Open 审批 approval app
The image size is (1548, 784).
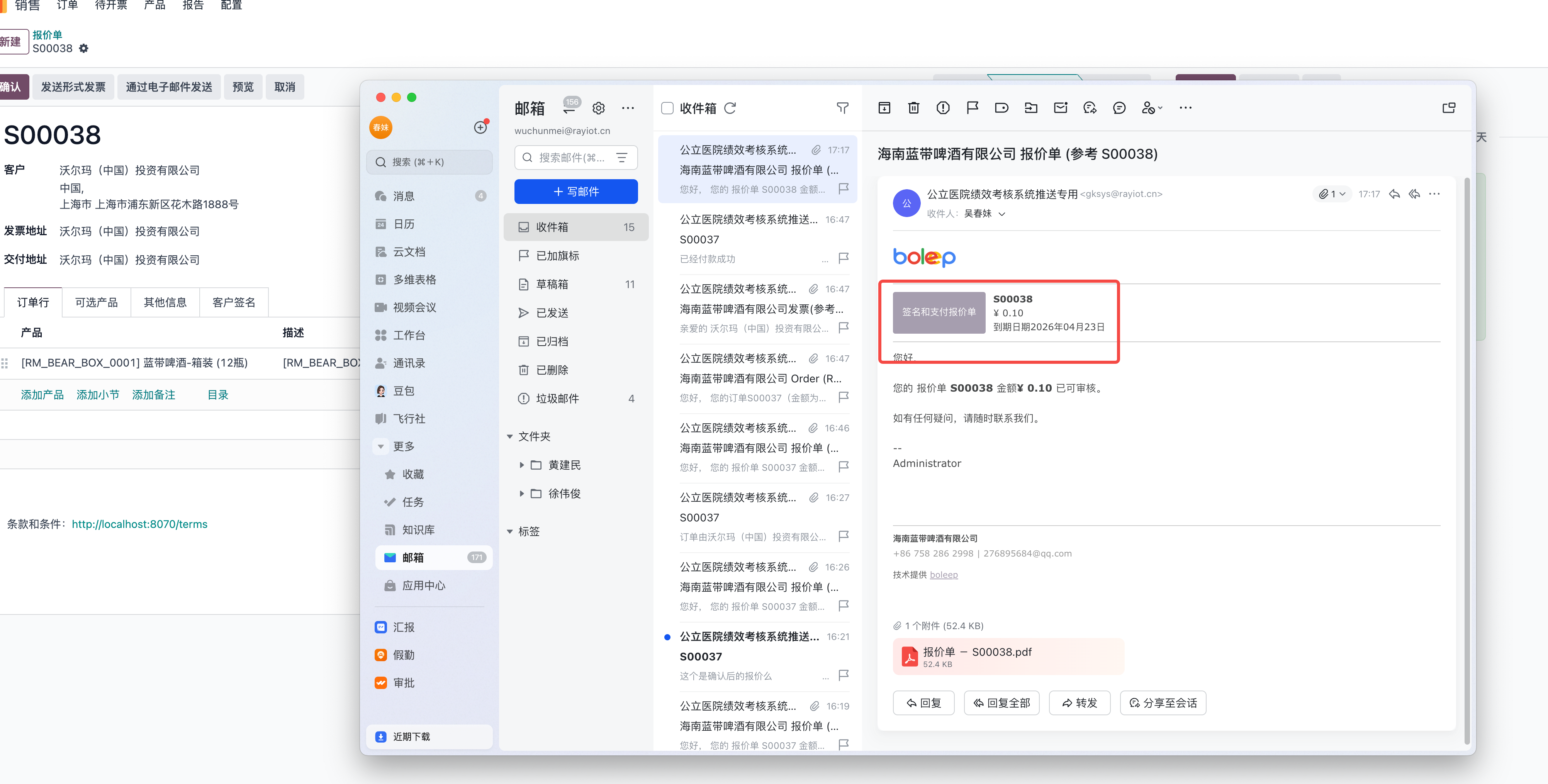click(x=429, y=682)
